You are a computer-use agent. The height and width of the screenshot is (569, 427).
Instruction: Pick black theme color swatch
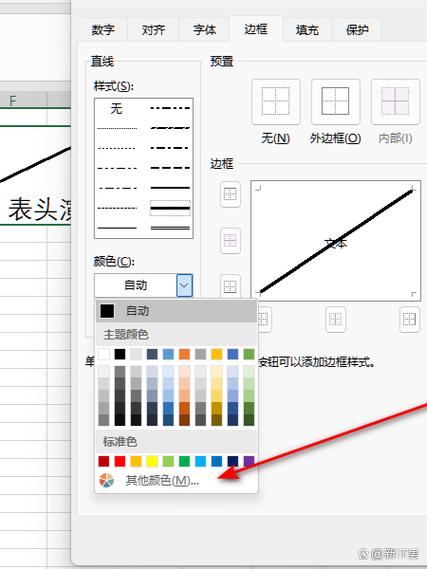pyautogui.click(x=120, y=354)
